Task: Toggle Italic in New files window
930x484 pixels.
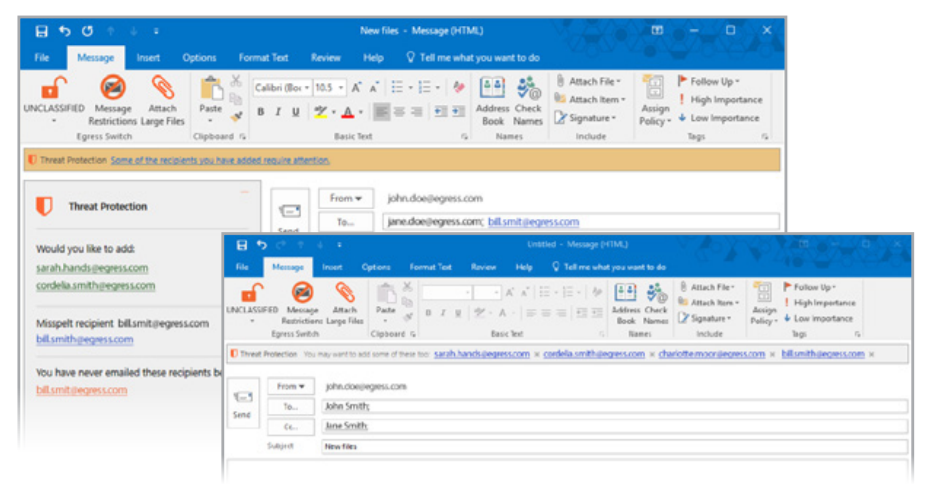Action: coord(278,112)
